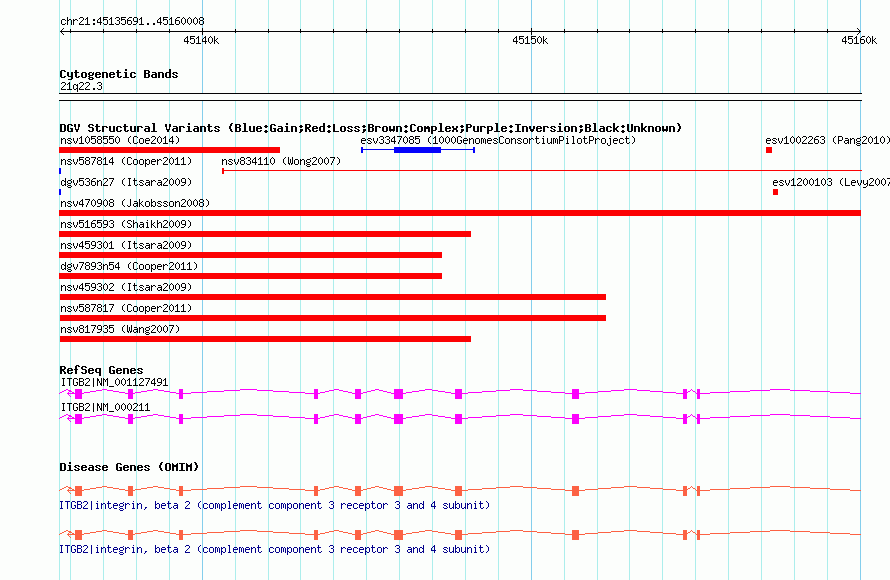Click the 45160k ruler tick label
This screenshot has height=580, width=890.
point(859,40)
